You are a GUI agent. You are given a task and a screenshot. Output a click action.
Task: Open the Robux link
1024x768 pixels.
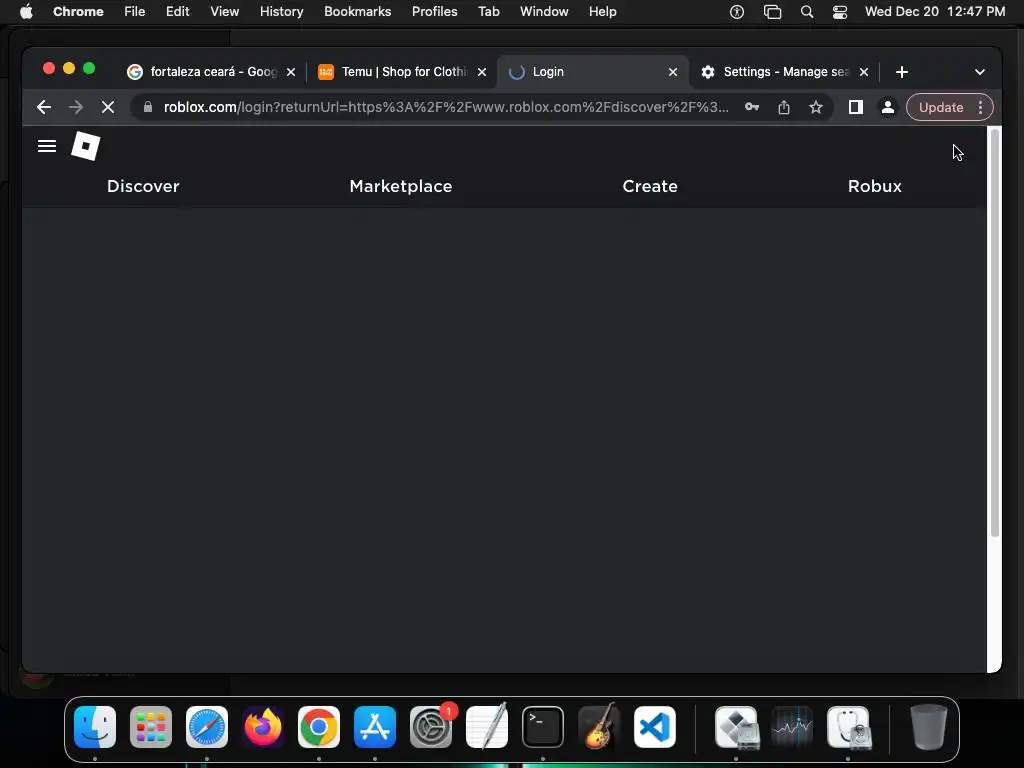(x=874, y=186)
